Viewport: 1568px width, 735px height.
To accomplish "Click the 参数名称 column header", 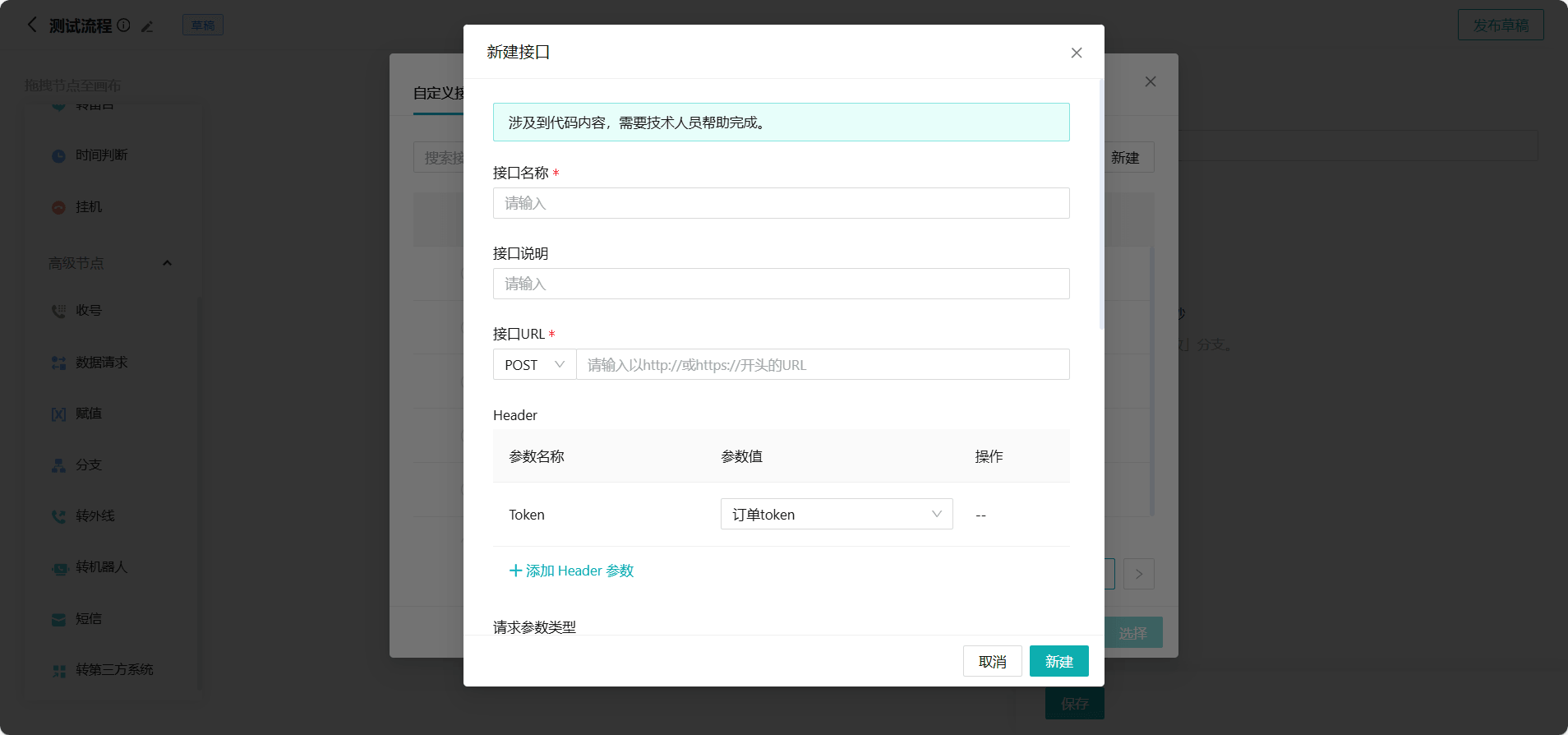I will coord(537,456).
